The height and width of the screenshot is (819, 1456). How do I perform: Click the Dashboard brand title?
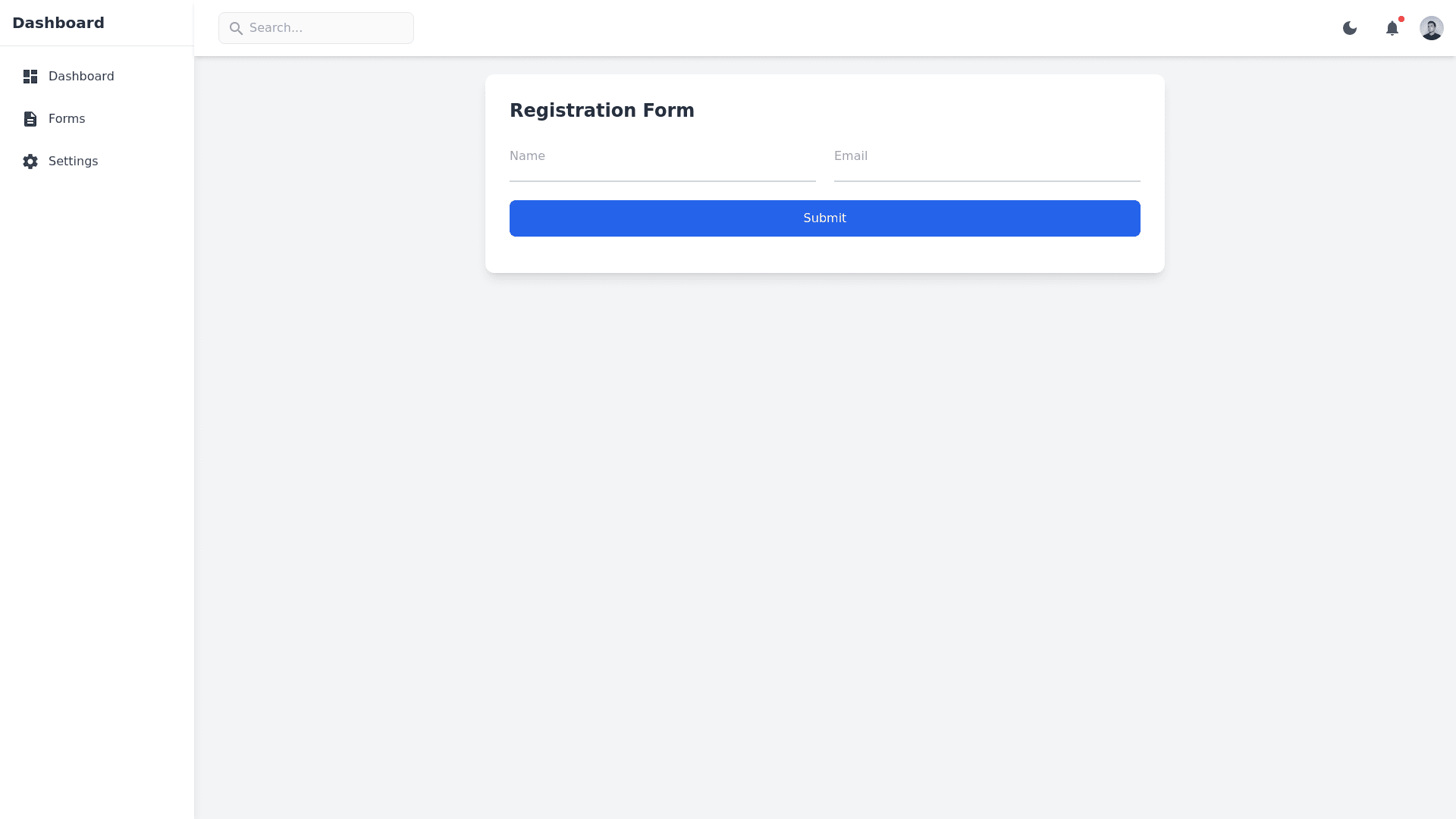[x=58, y=23]
